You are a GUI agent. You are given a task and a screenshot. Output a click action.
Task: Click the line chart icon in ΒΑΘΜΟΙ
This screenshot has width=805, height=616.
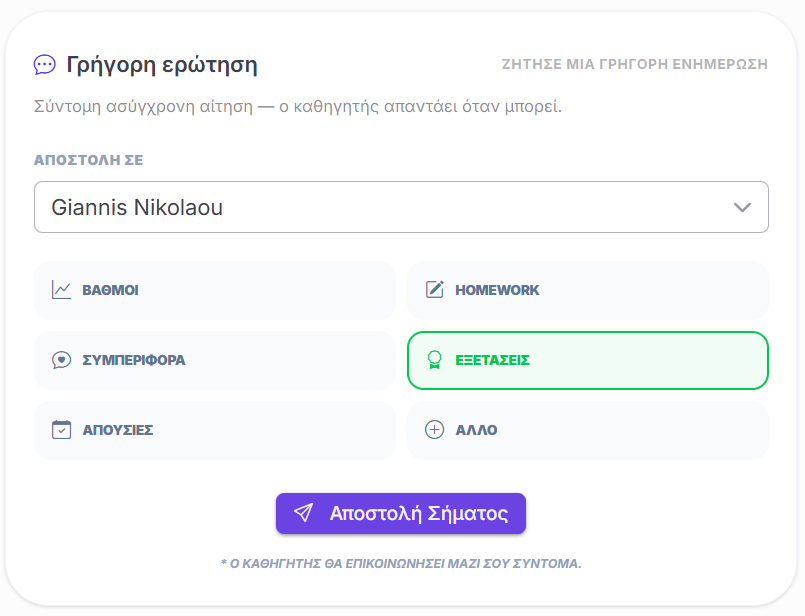[x=61, y=290]
